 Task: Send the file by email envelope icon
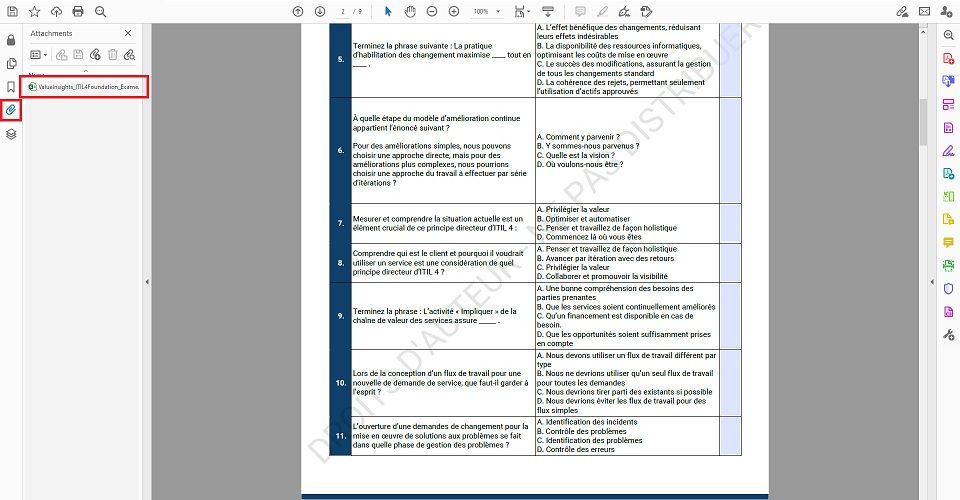pyautogui.click(x=924, y=11)
